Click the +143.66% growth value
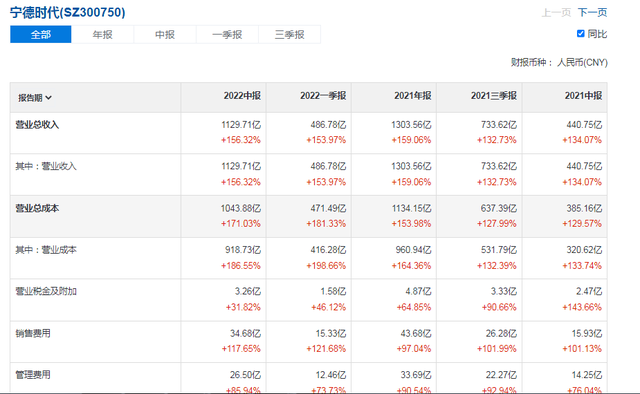 tap(582, 307)
